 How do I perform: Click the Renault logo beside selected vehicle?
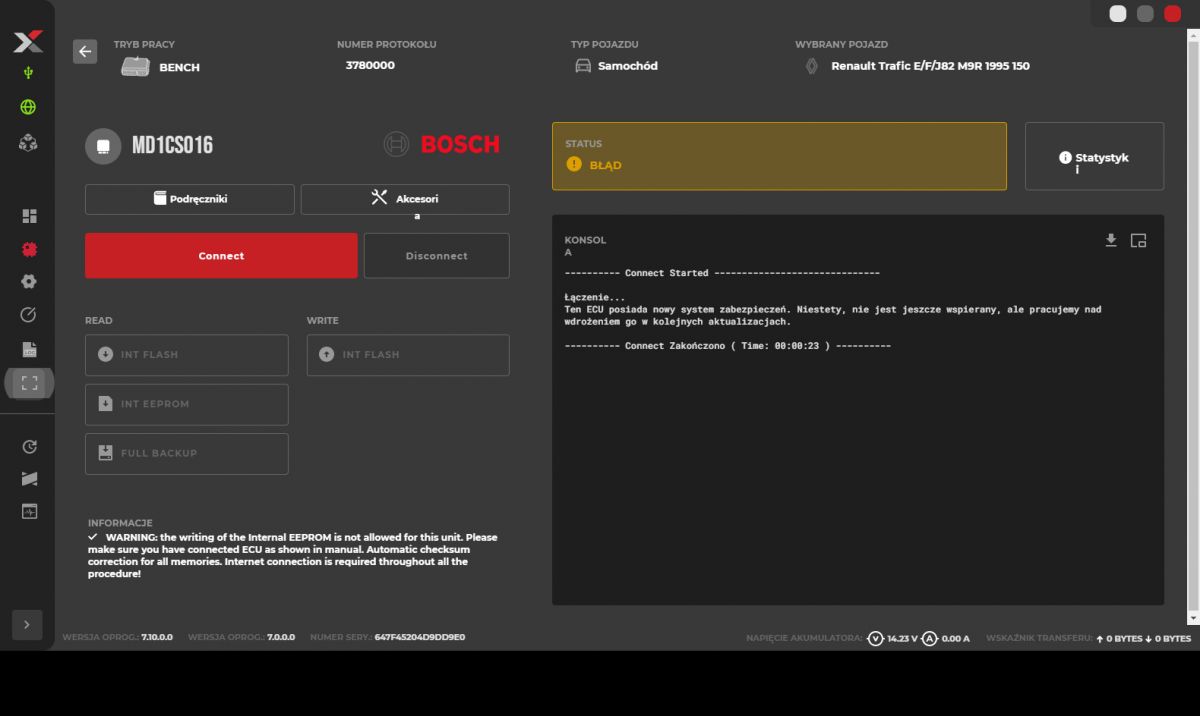coord(812,66)
